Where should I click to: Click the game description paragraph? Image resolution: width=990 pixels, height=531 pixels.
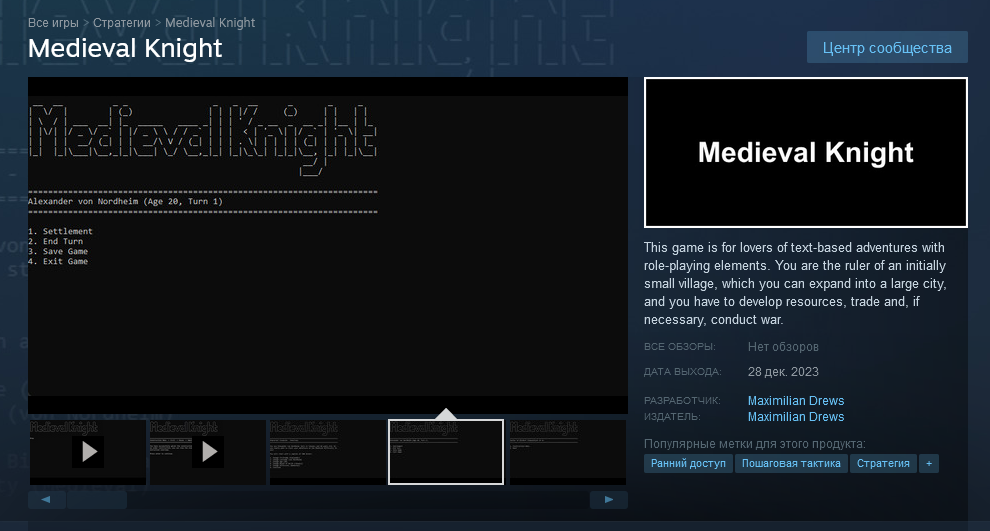tap(796, 283)
